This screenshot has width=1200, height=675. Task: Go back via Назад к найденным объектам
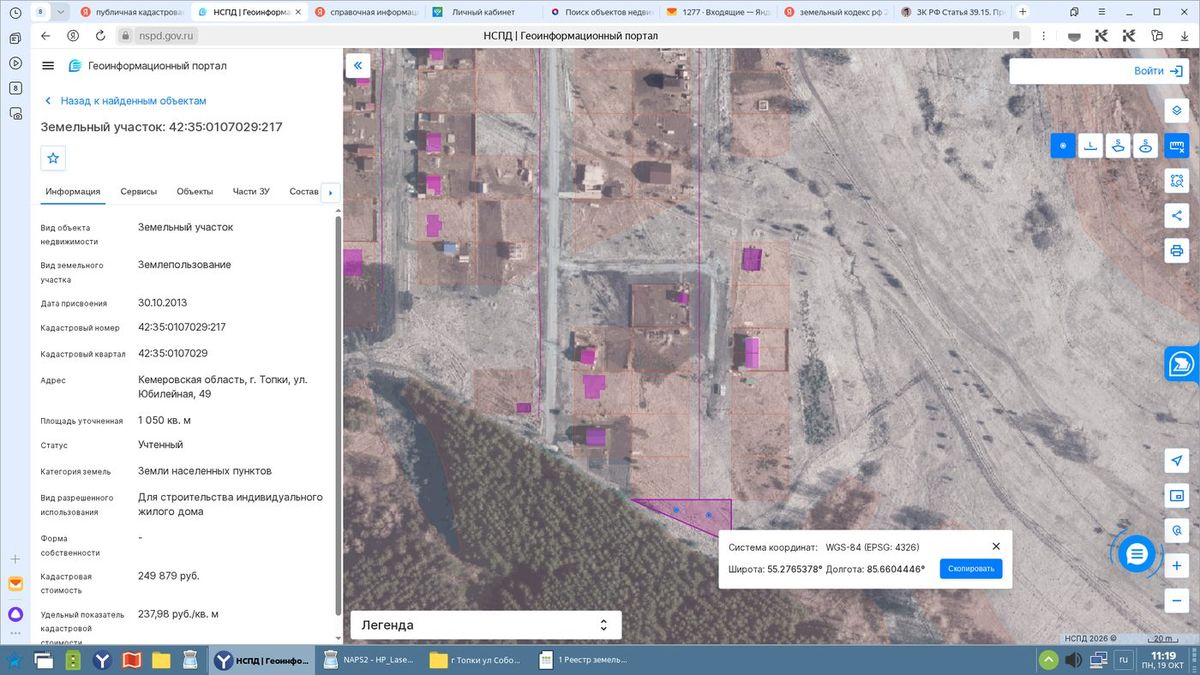125,101
